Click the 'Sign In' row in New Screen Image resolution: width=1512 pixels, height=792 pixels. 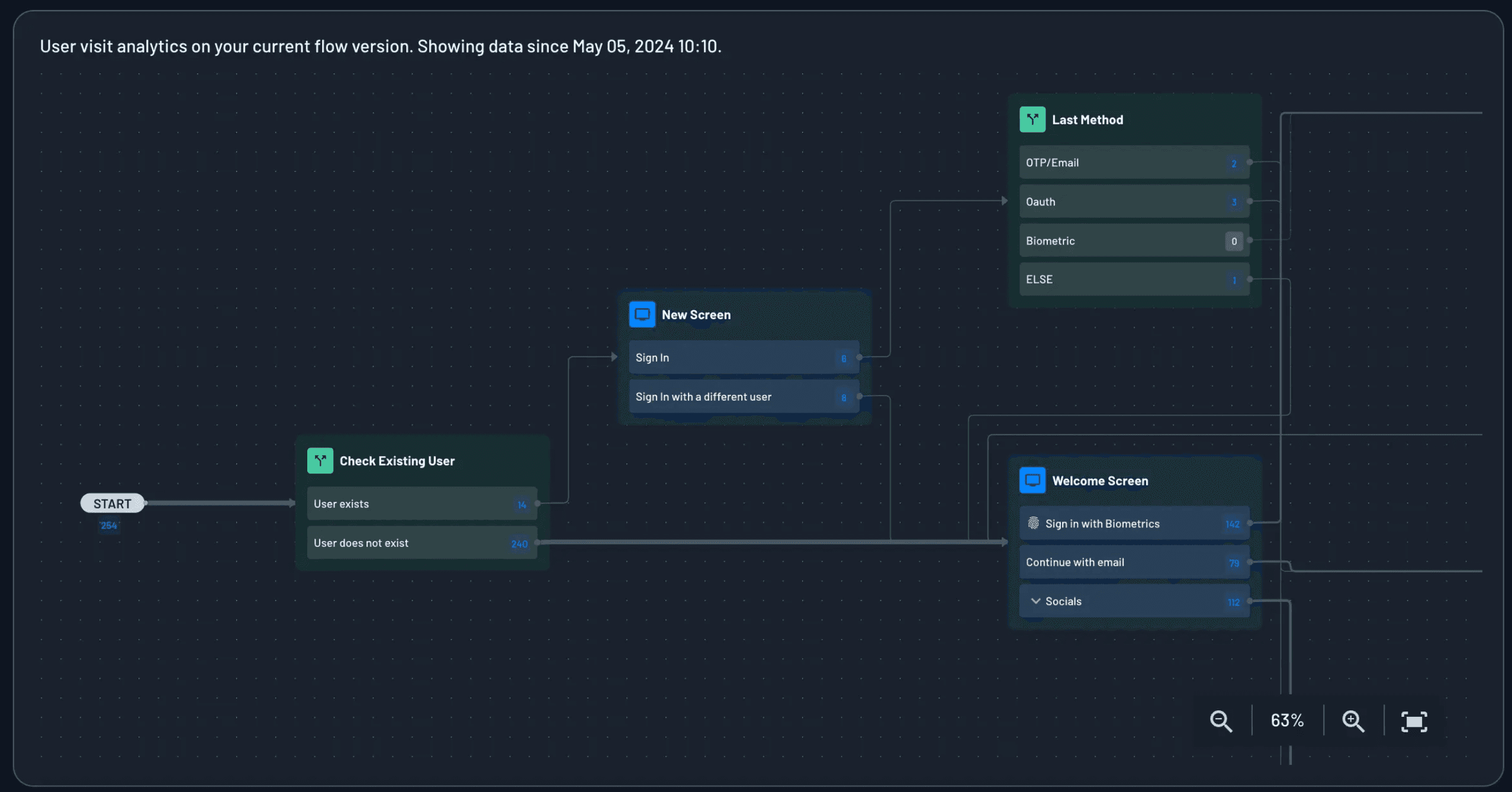click(x=743, y=357)
